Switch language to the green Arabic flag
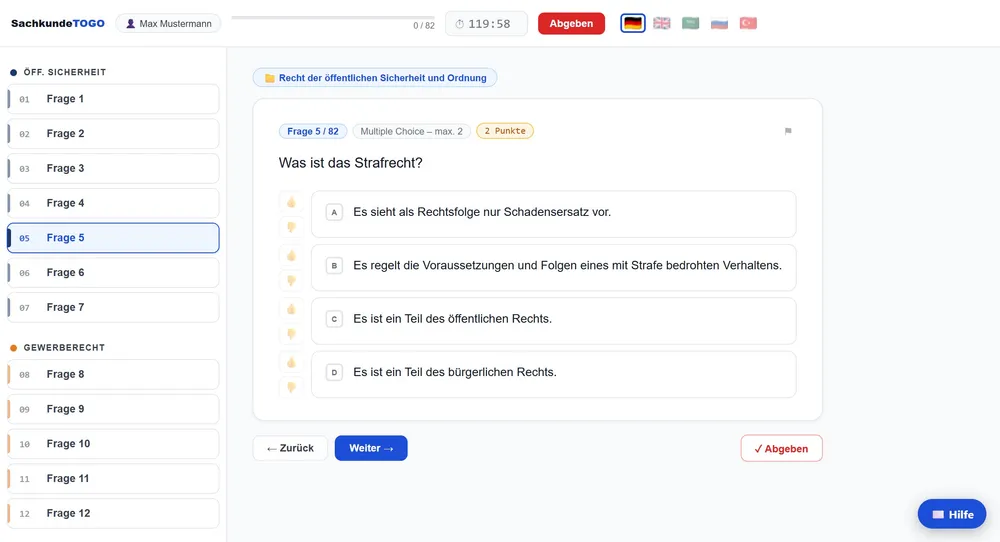This screenshot has height=542, width=1000. click(691, 24)
